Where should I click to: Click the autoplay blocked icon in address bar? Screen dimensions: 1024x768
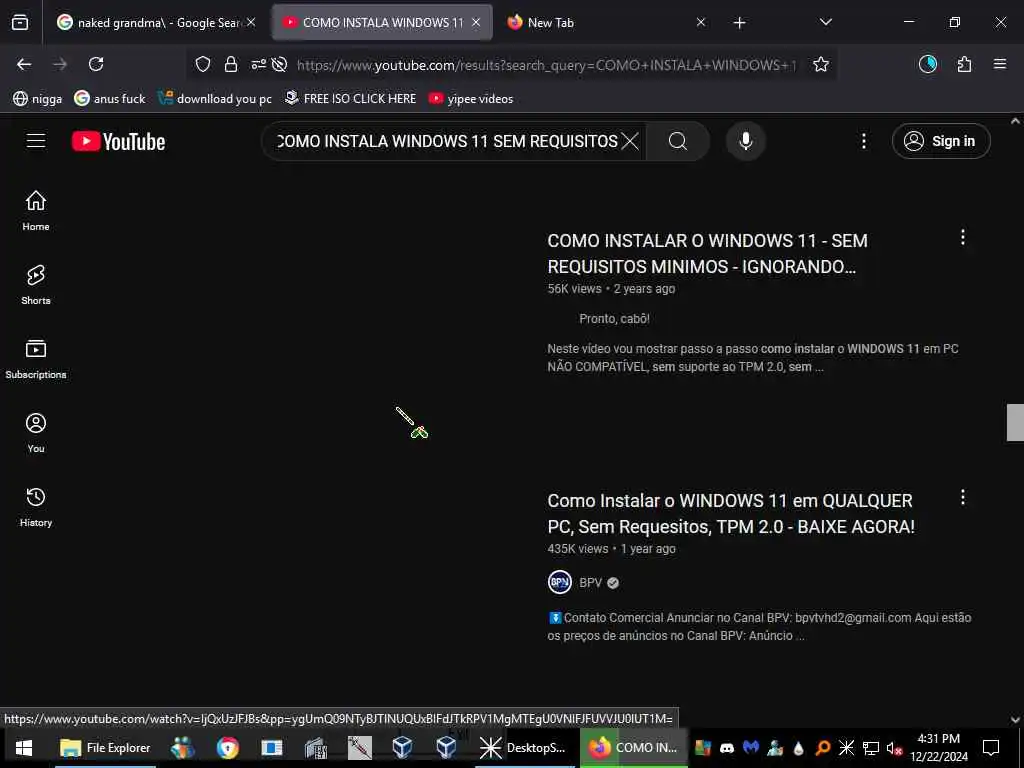[x=280, y=64]
